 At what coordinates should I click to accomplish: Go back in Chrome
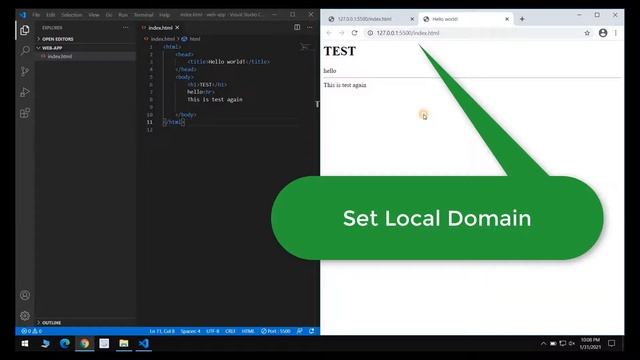(x=329, y=33)
